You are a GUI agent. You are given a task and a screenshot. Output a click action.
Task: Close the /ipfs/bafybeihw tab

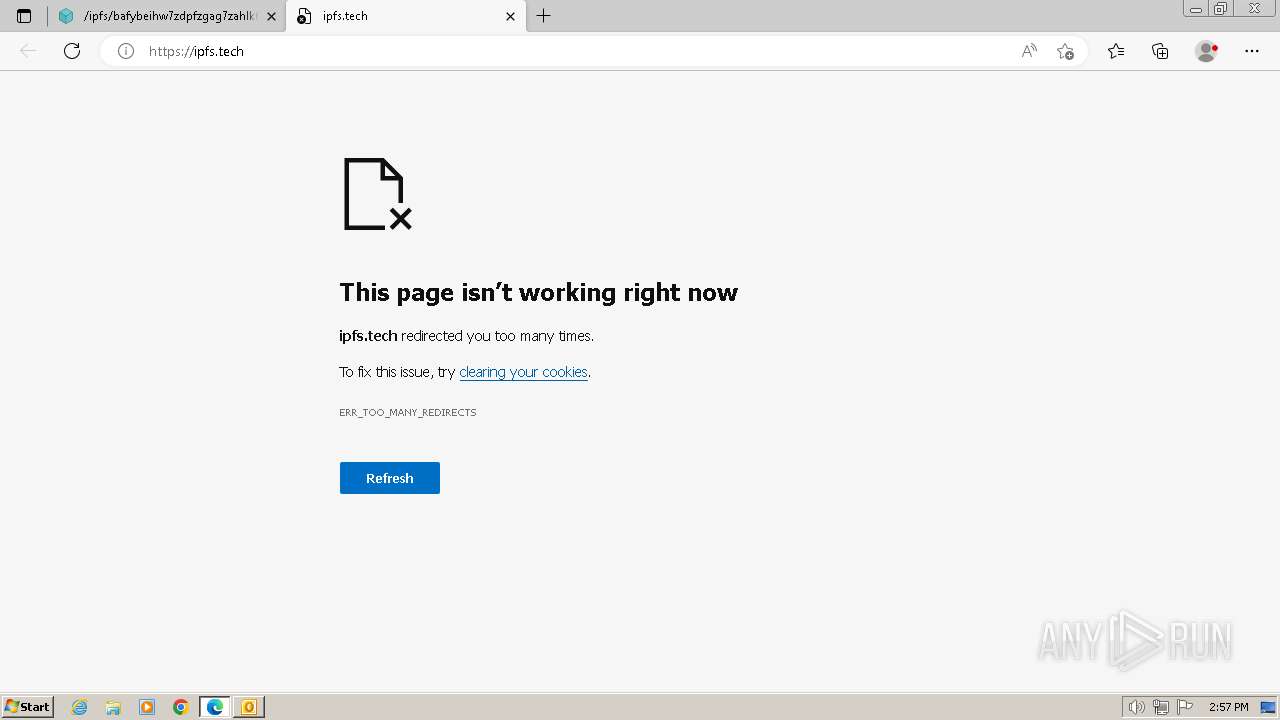pyautogui.click(x=271, y=16)
